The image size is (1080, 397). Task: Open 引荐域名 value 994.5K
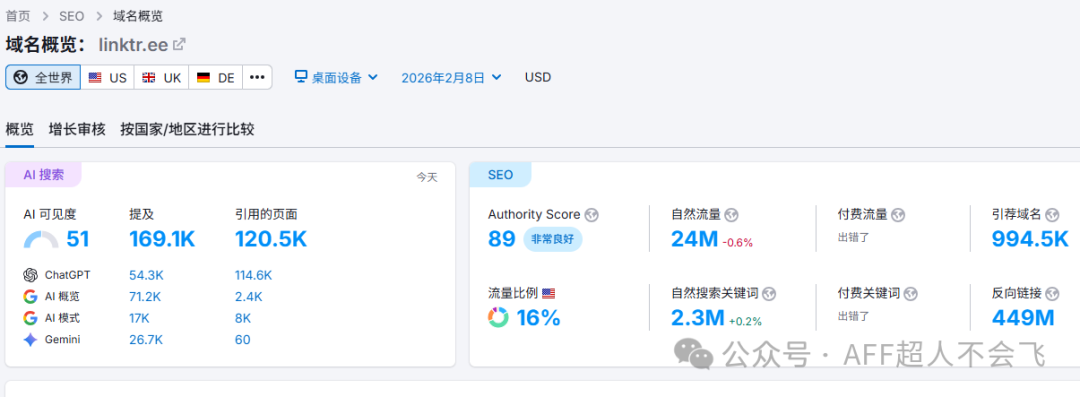pos(1030,239)
